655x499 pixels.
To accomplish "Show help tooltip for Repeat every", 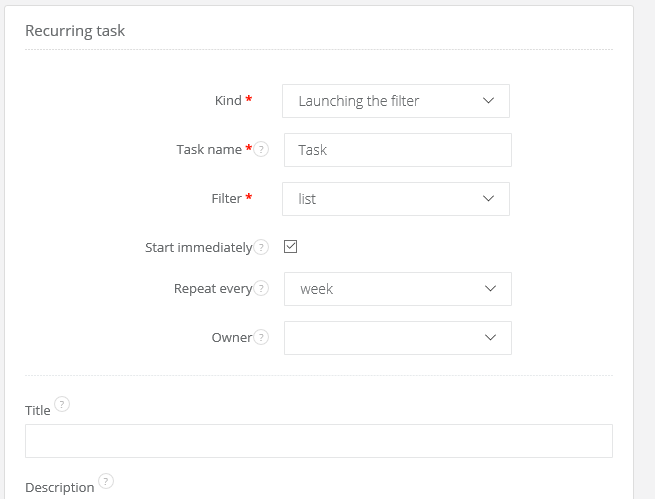I will coord(262,288).
